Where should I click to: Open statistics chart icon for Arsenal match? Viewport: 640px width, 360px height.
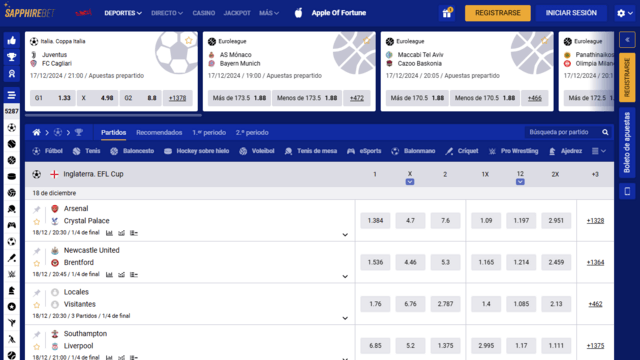point(109,233)
